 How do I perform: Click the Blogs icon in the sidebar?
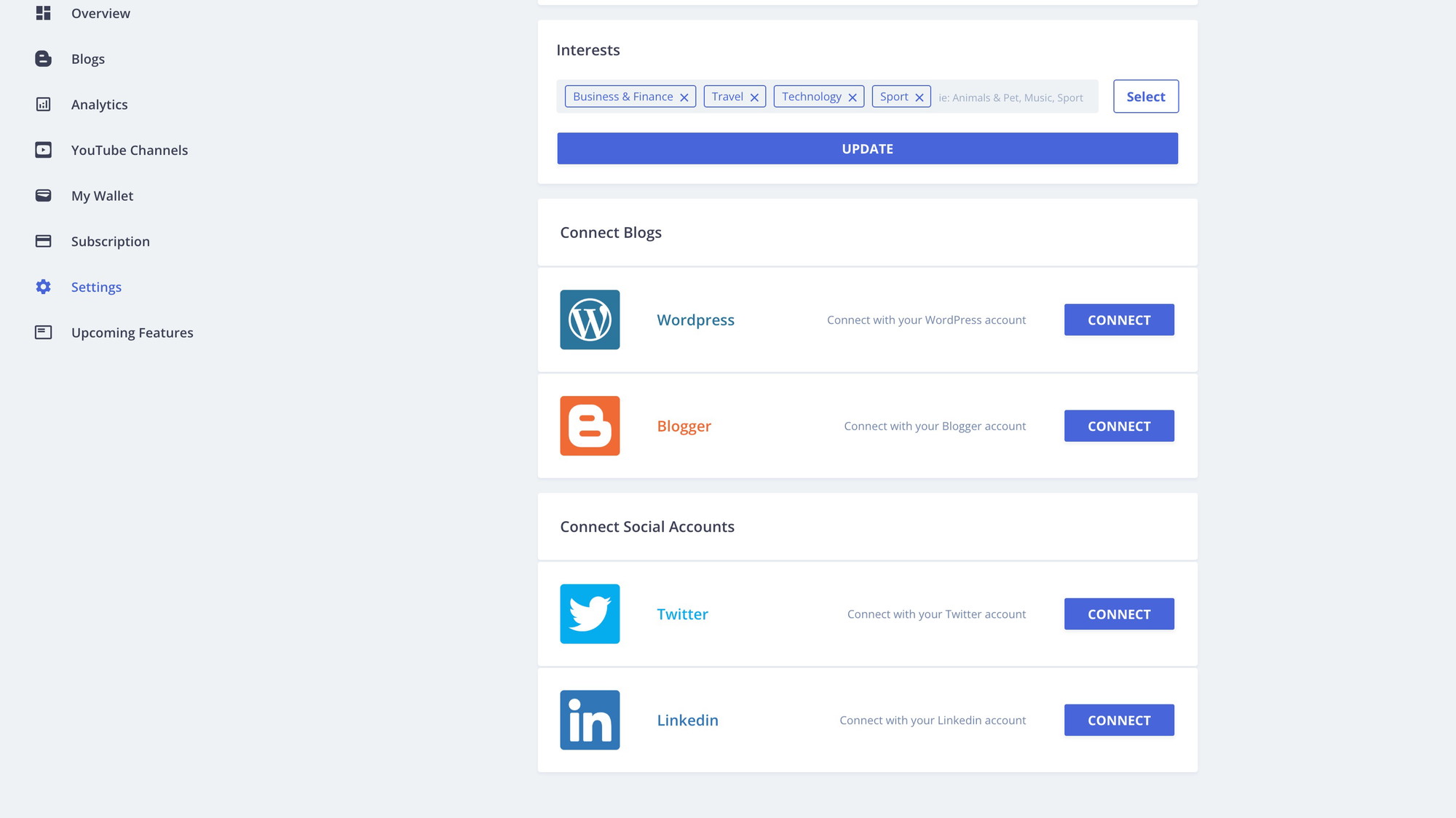point(44,58)
